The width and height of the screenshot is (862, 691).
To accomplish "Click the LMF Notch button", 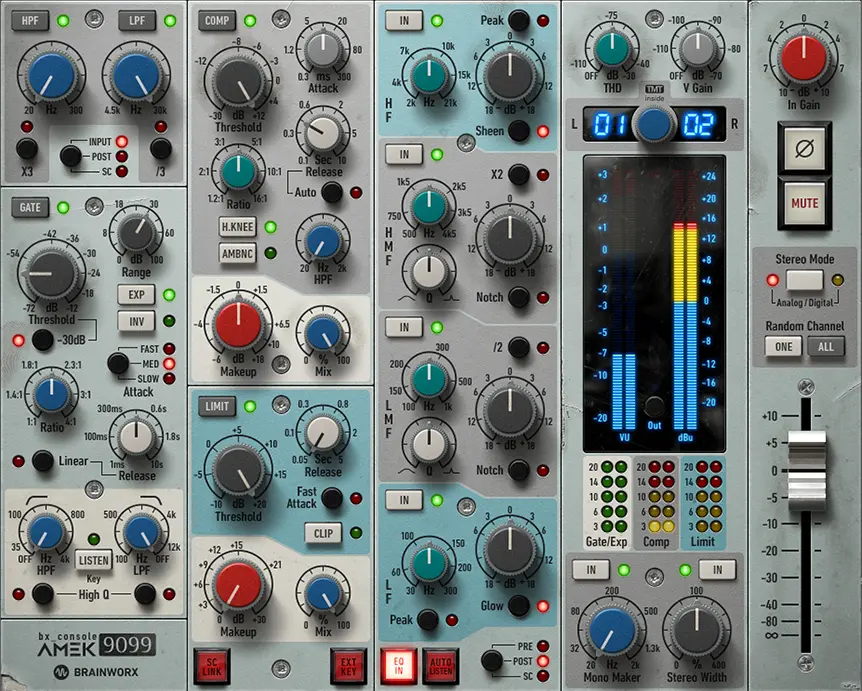I will click(518, 470).
